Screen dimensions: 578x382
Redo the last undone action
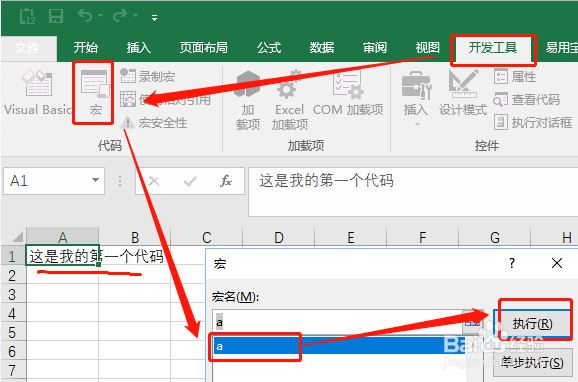pyautogui.click(x=121, y=16)
